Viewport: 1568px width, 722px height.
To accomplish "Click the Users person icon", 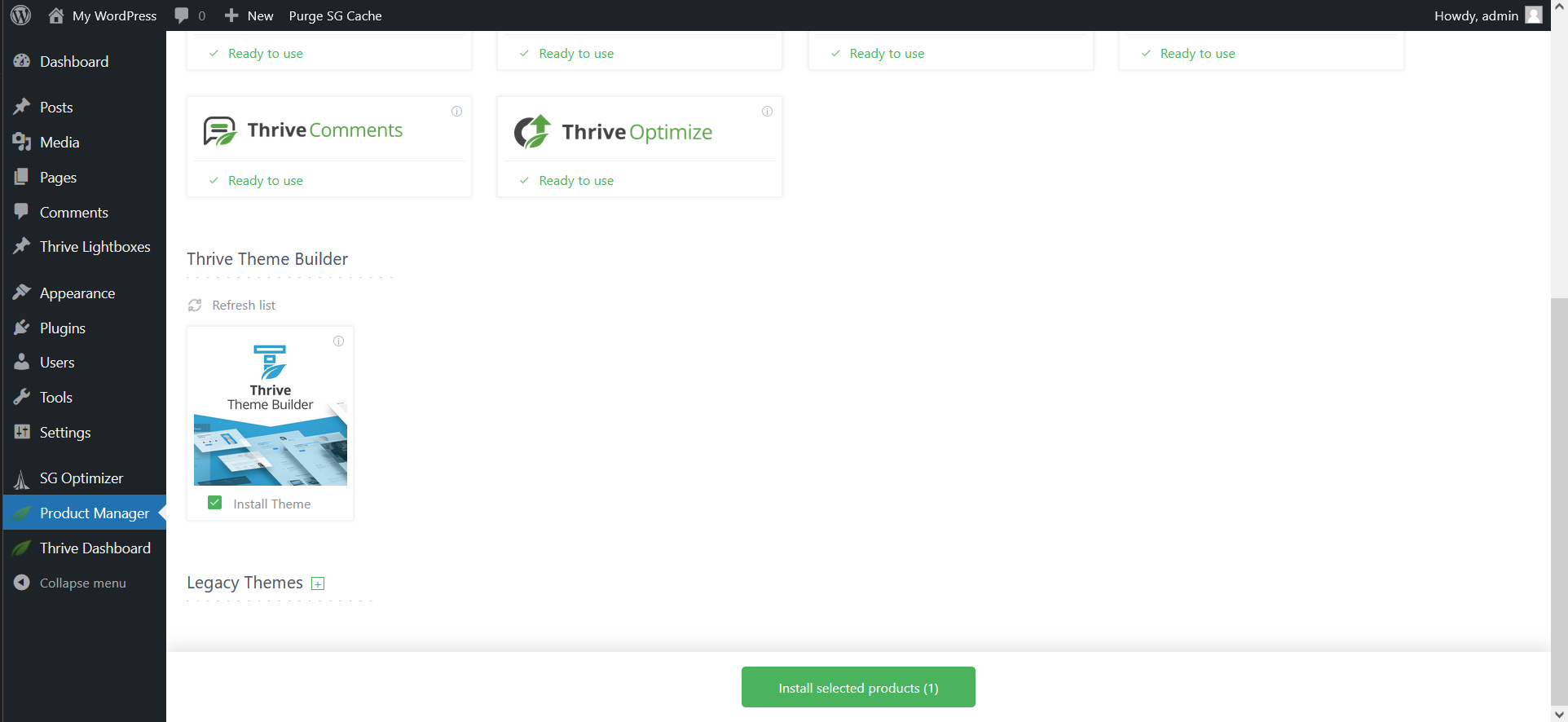I will pyautogui.click(x=22, y=362).
